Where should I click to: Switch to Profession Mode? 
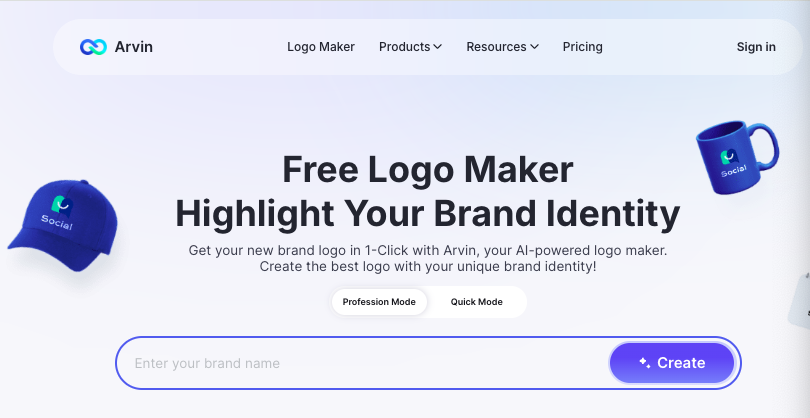click(379, 302)
